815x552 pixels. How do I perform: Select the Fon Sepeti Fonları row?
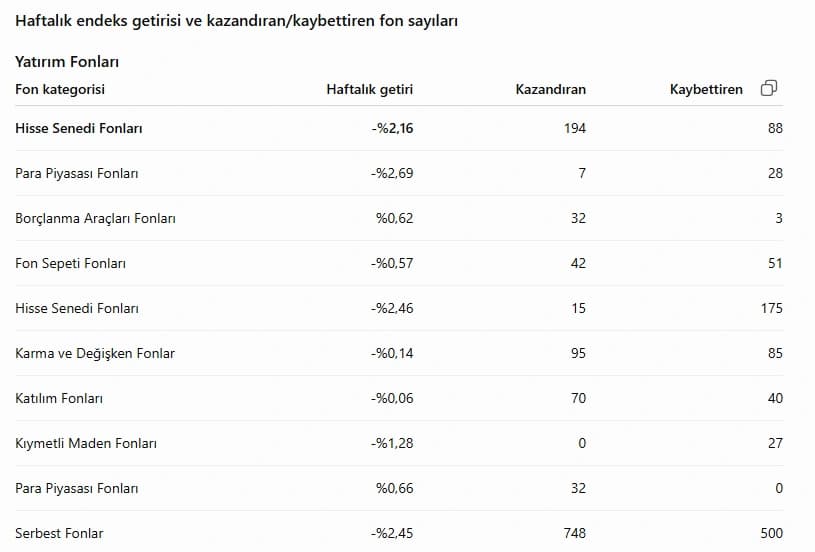pyautogui.click(x=399, y=264)
